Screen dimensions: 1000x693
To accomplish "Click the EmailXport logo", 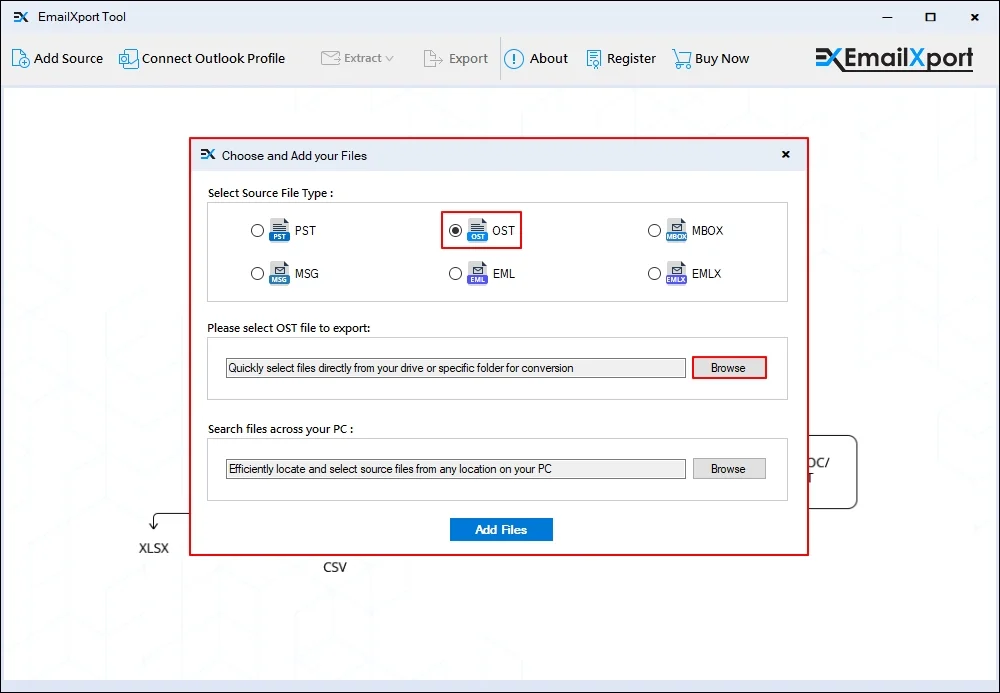I will [x=893, y=58].
